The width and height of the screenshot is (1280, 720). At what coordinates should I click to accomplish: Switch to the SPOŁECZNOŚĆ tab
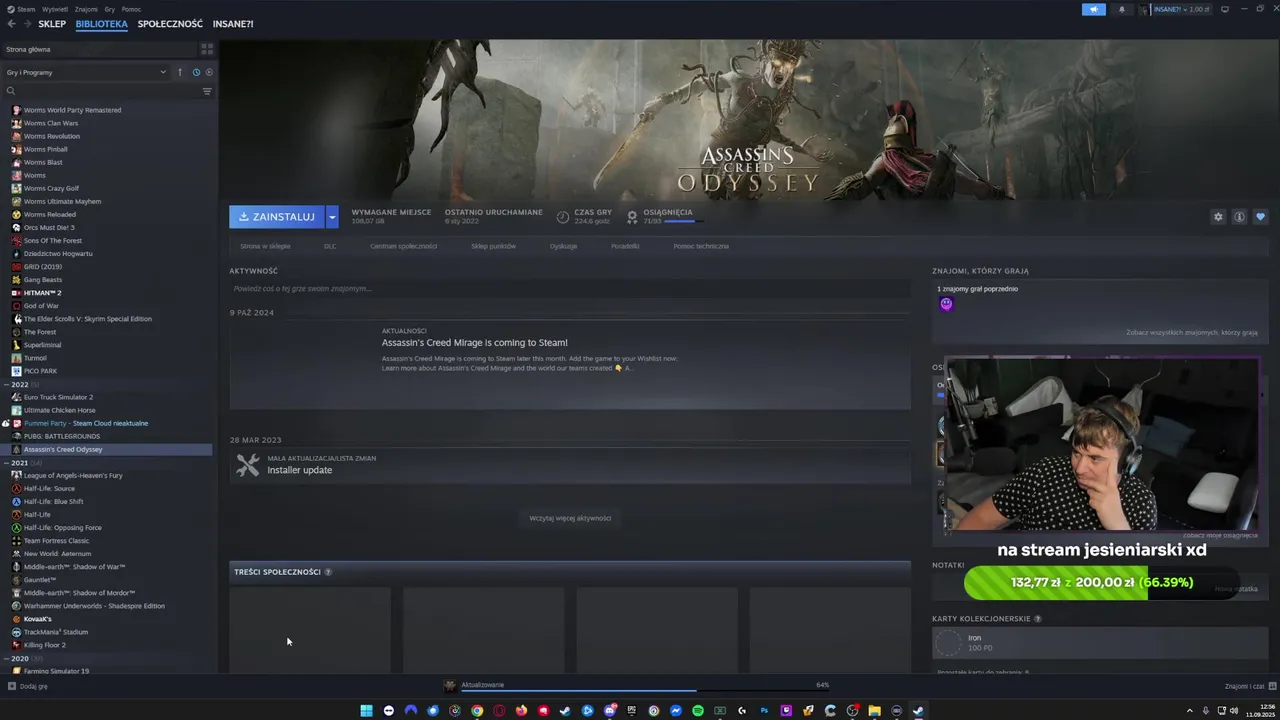[x=170, y=24]
